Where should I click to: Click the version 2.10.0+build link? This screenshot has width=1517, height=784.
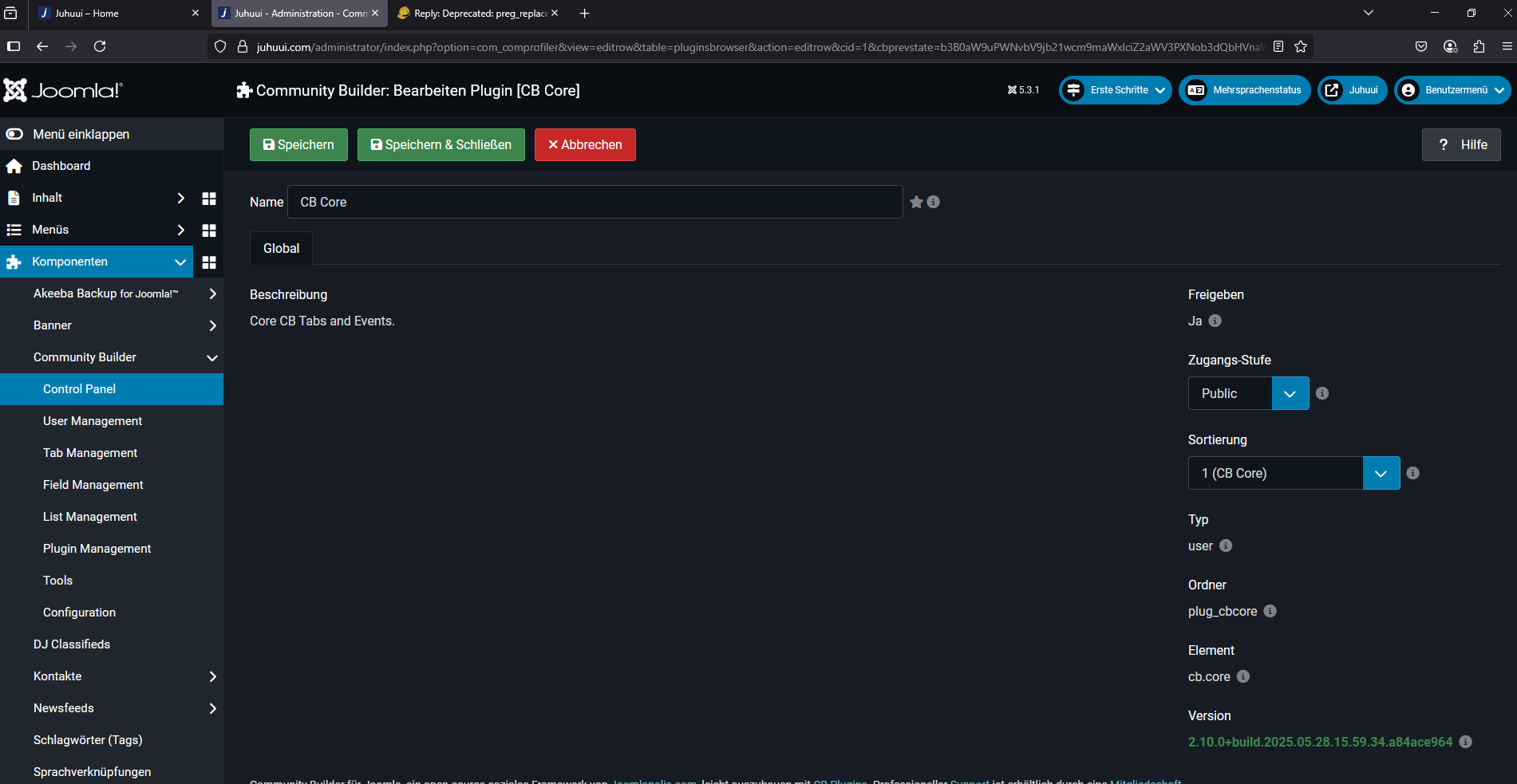(1320, 742)
